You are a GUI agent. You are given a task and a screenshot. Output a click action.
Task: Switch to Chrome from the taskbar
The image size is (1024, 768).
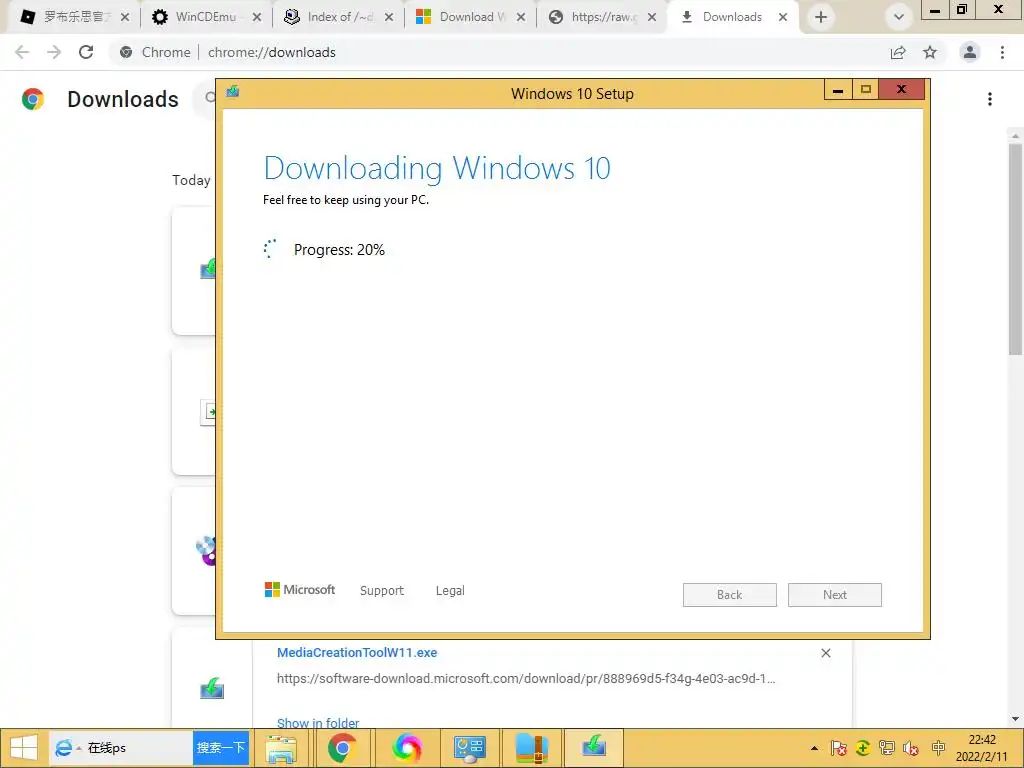[342, 748]
